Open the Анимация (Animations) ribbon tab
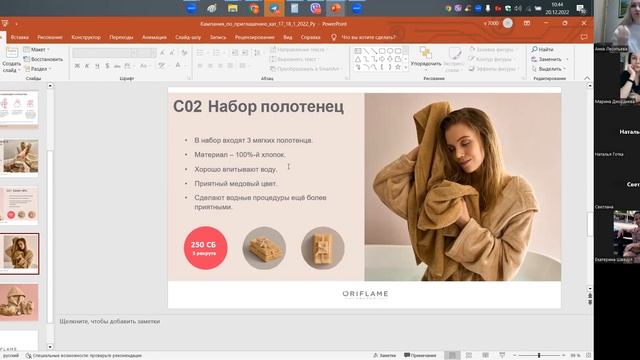The image size is (640, 360). coord(154,37)
